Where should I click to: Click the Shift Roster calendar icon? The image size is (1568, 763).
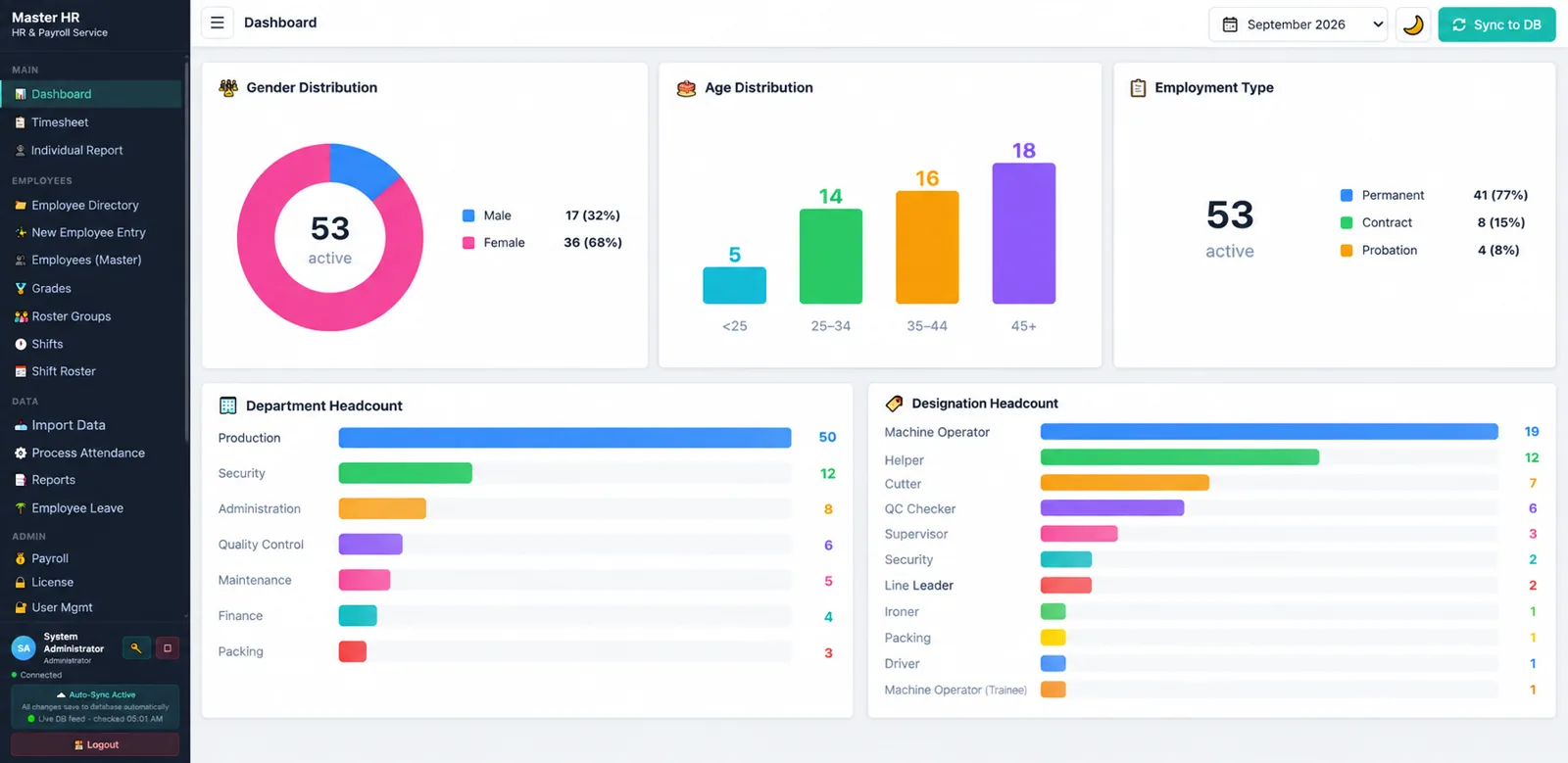pyautogui.click(x=21, y=371)
